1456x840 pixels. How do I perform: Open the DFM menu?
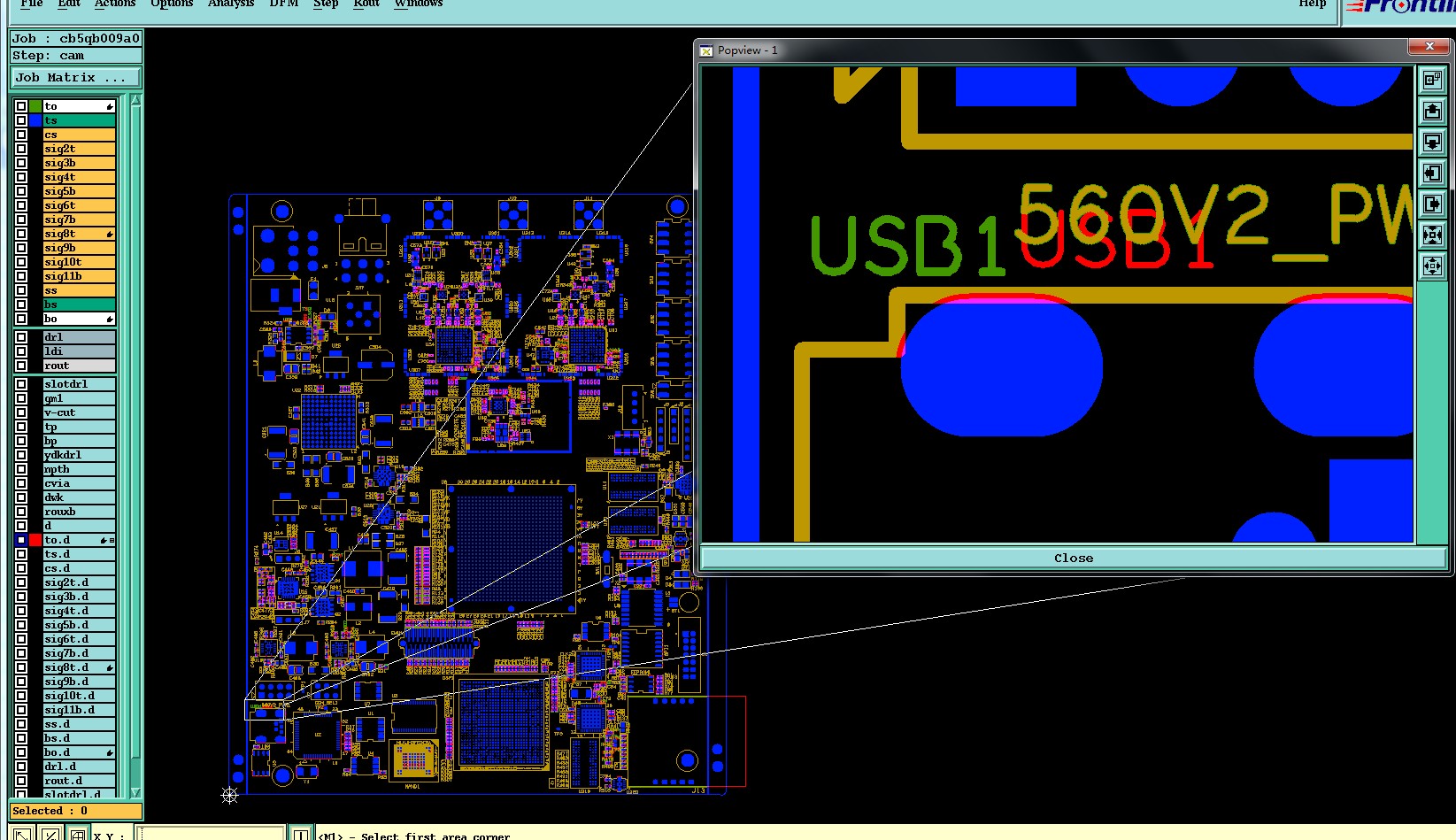coord(284,4)
